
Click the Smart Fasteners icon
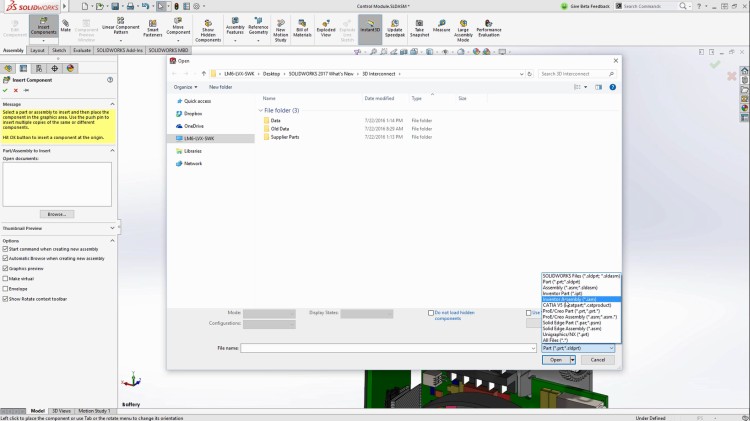coord(153,29)
